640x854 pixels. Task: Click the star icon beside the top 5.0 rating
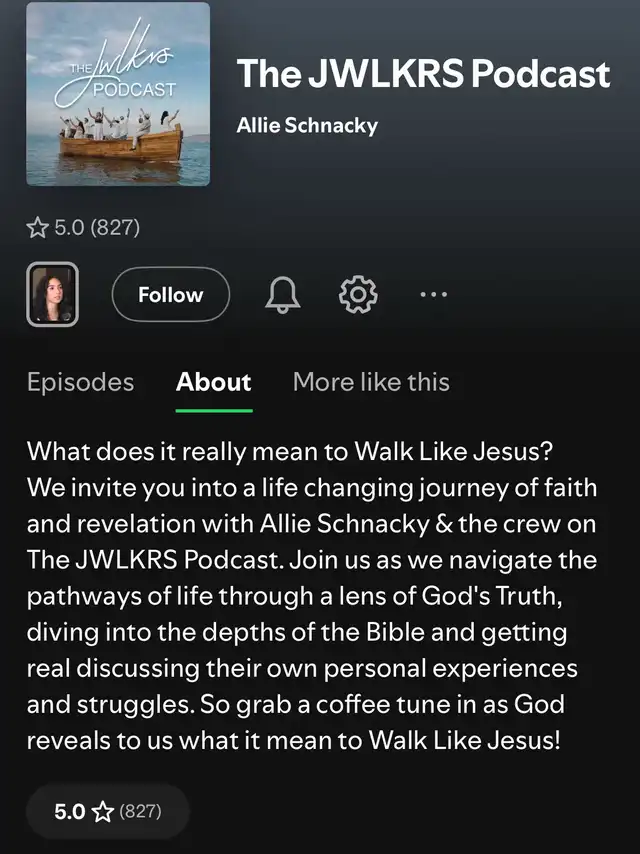pyautogui.click(x=37, y=228)
